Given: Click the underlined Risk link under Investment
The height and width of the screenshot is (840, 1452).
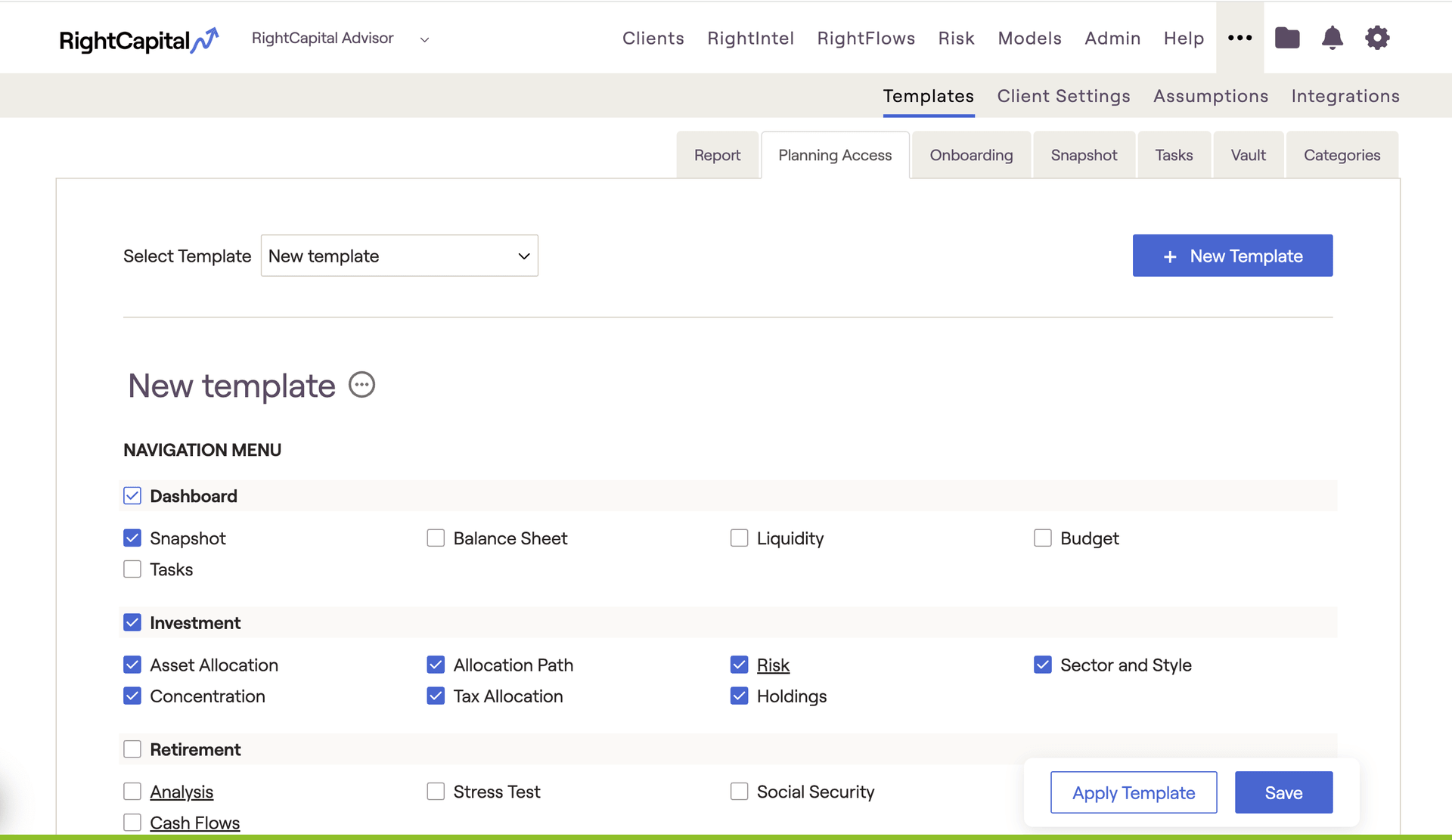Looking at the screenshot, I should pyautogui.click(x=773, y=665).
